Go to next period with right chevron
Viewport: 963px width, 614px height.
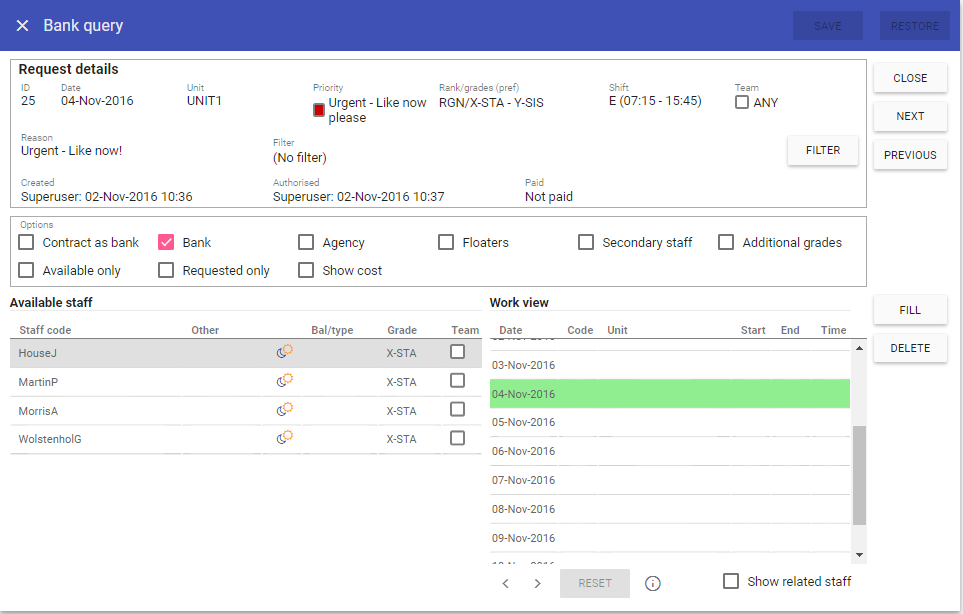pyautogui.click(x=537, y=583)
